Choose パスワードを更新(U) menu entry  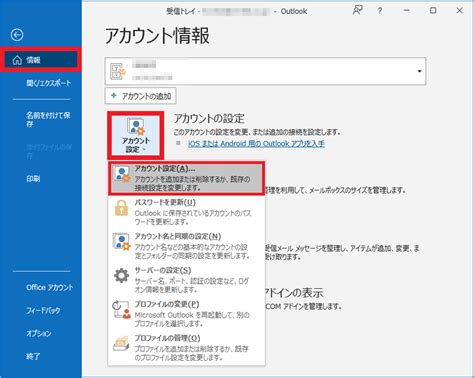(187, 212)
